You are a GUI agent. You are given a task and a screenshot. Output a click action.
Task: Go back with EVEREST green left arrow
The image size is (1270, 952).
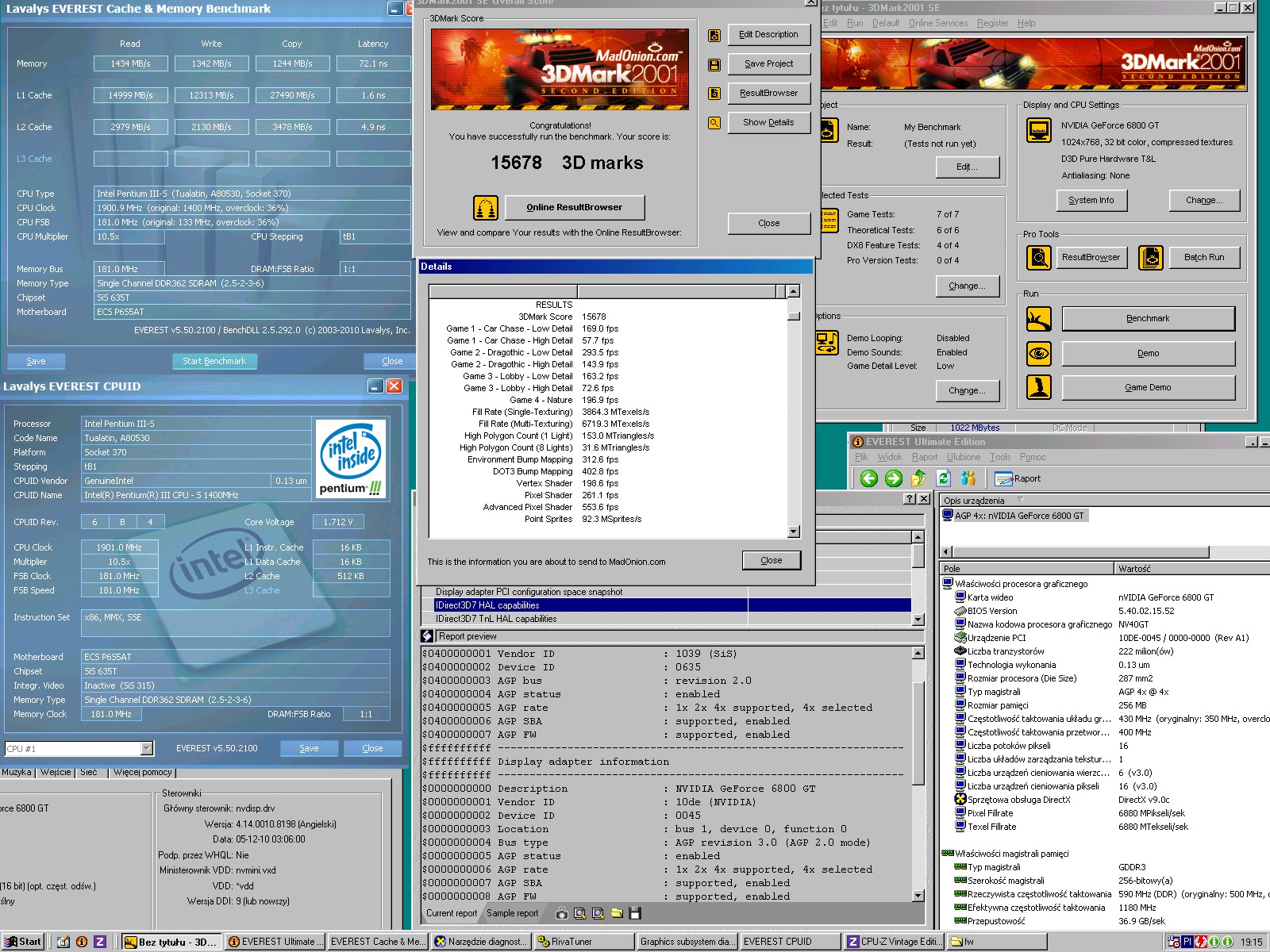point(869,478)
